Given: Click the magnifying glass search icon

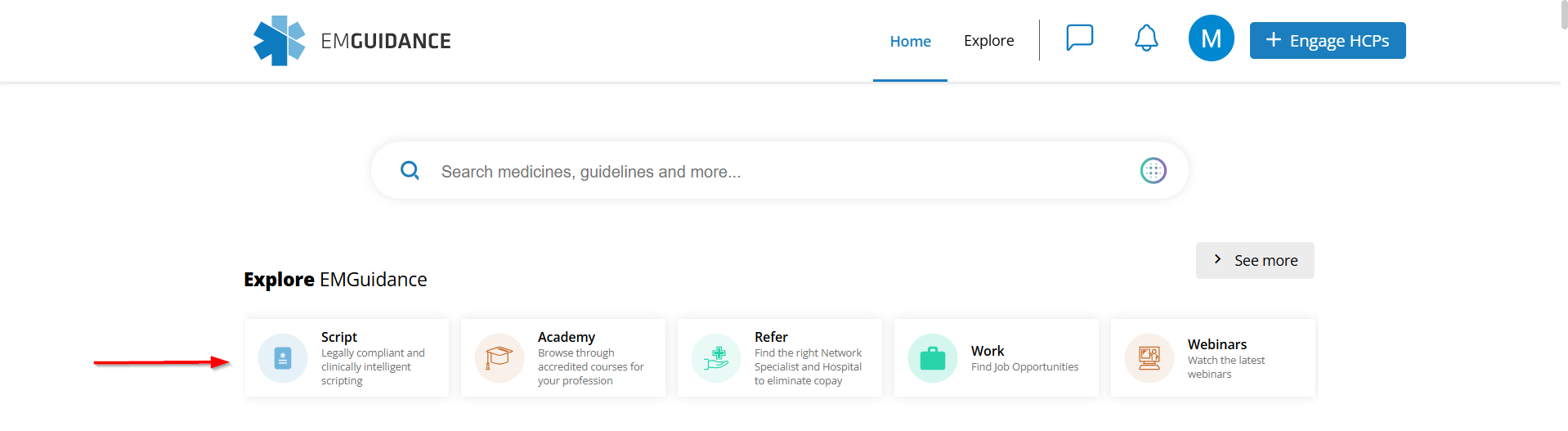Looking at the screenshot, I should [x=410, y=171].
